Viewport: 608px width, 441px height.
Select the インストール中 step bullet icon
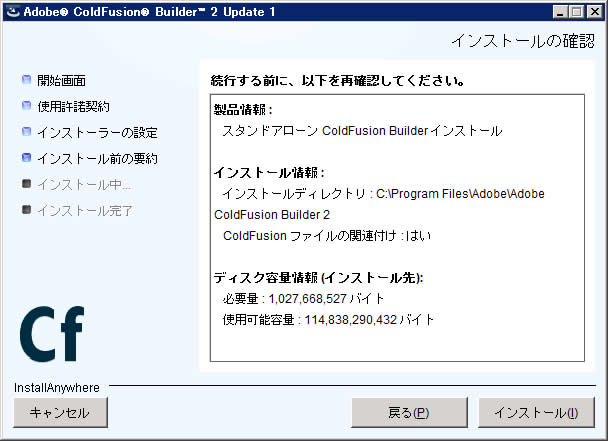(x=26, y=183)
